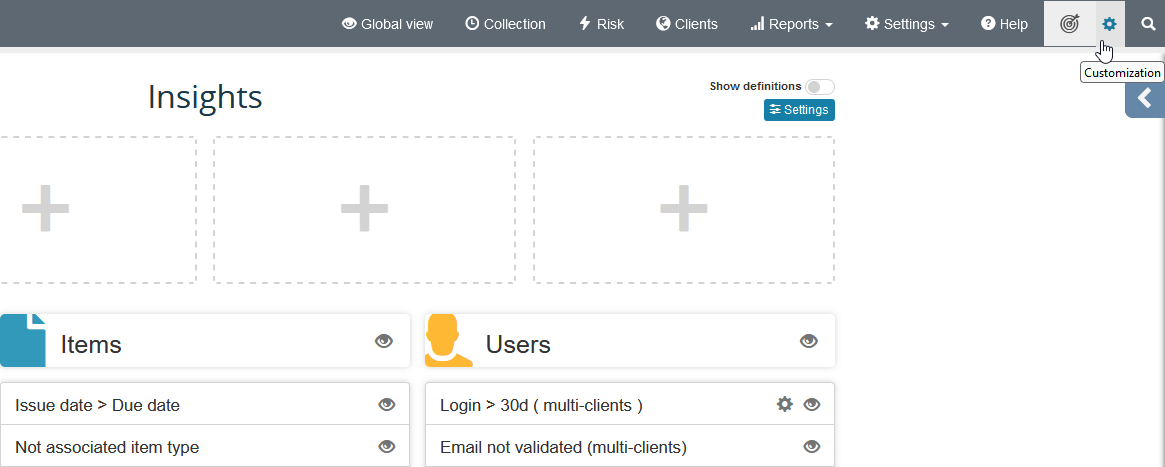The height and width of the screenshot is (467, 1165).
Task: Expand the Reports dropdown menu
Action: click(x=791, y=24)
